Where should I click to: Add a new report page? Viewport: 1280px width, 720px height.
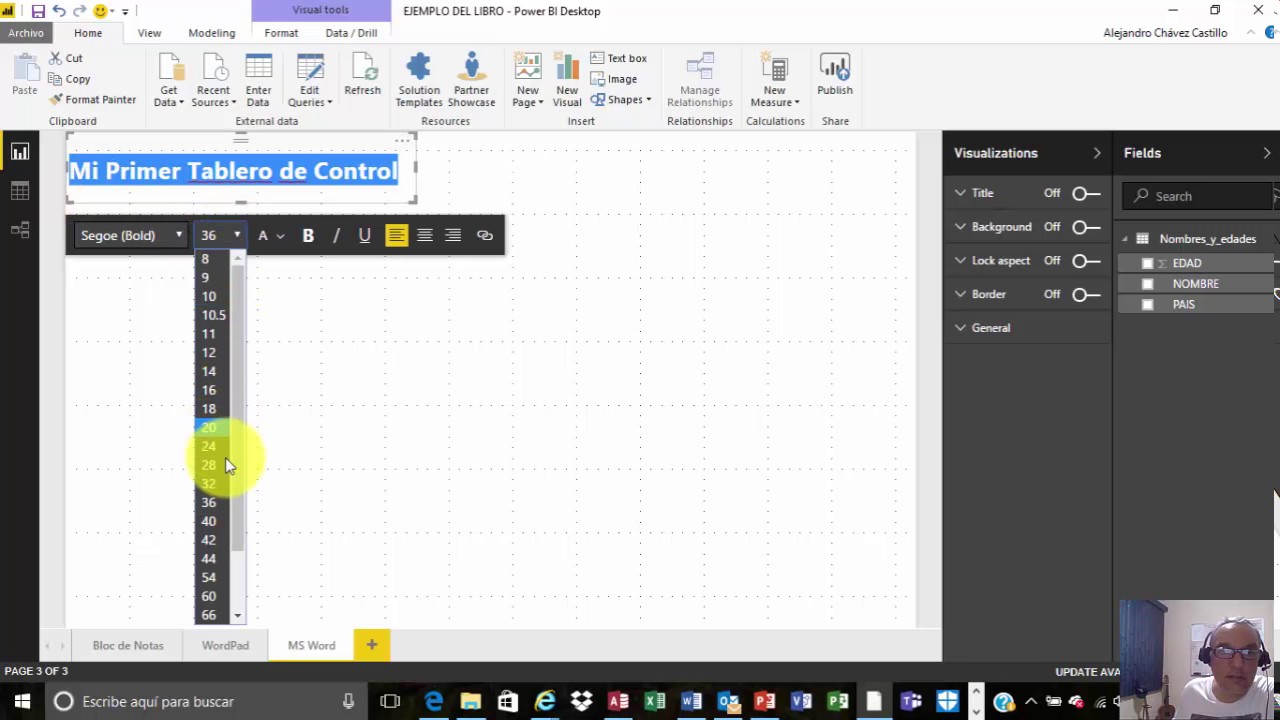click(x=371, y=646)
